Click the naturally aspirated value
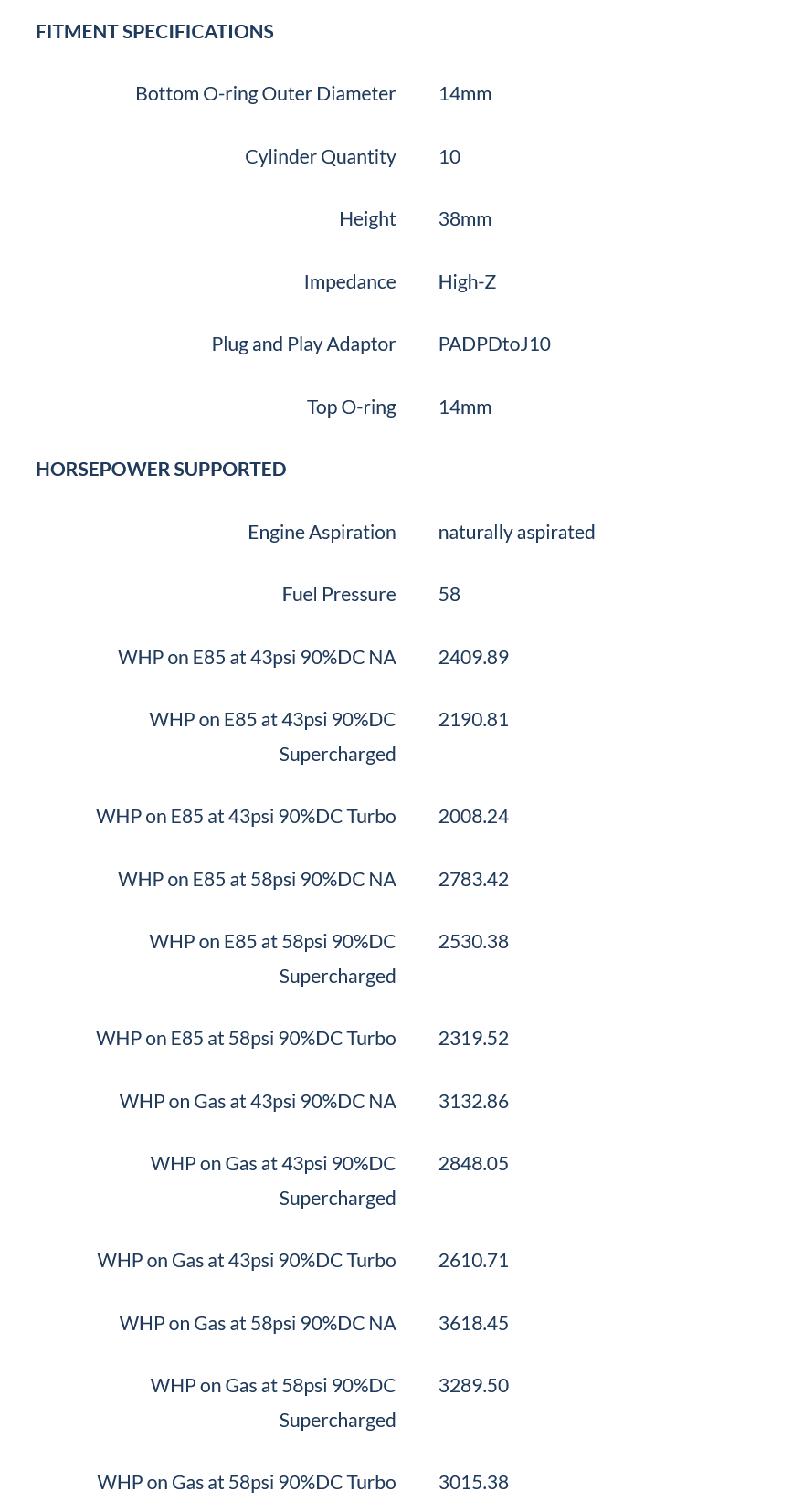 (516, 533)
